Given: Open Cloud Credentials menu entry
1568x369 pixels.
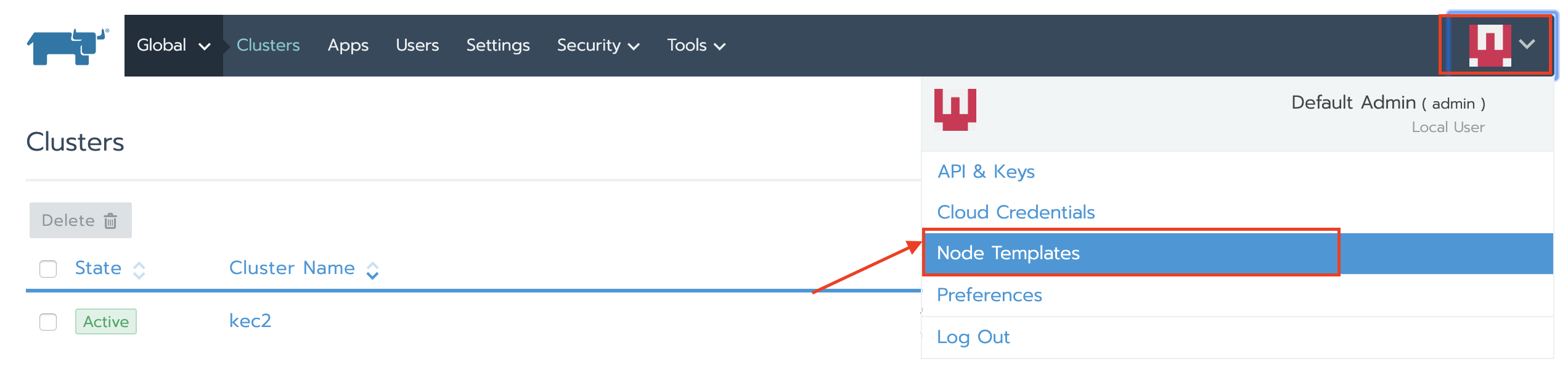Looking at the screenshot, I should [1016, 212].
